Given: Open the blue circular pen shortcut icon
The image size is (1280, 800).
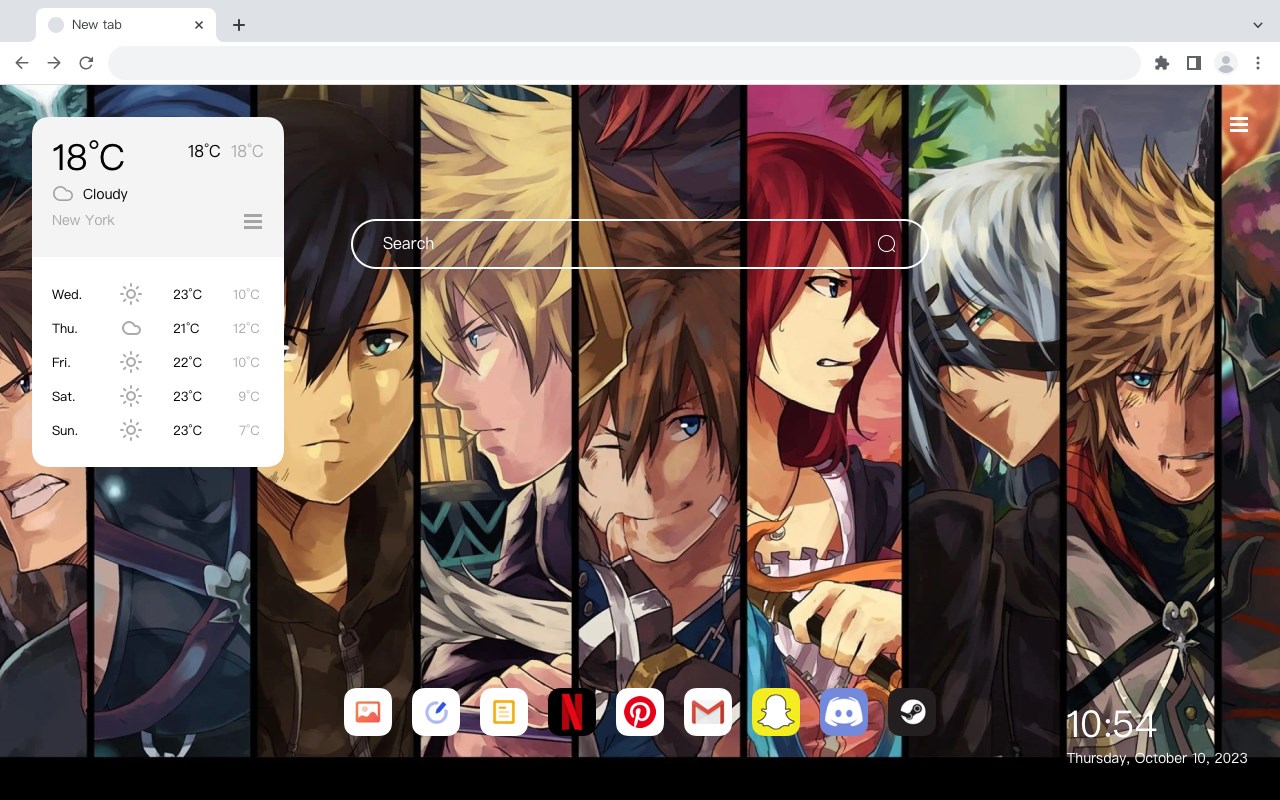Looking at the screenshot, I should (436, 712).
